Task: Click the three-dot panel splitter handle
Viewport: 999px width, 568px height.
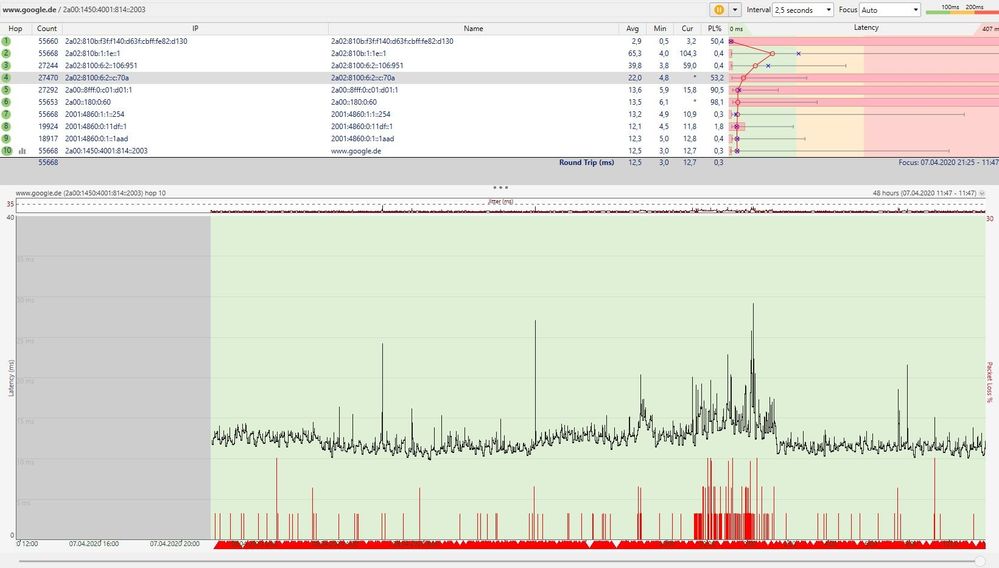Action: click(x=500, y=186)
